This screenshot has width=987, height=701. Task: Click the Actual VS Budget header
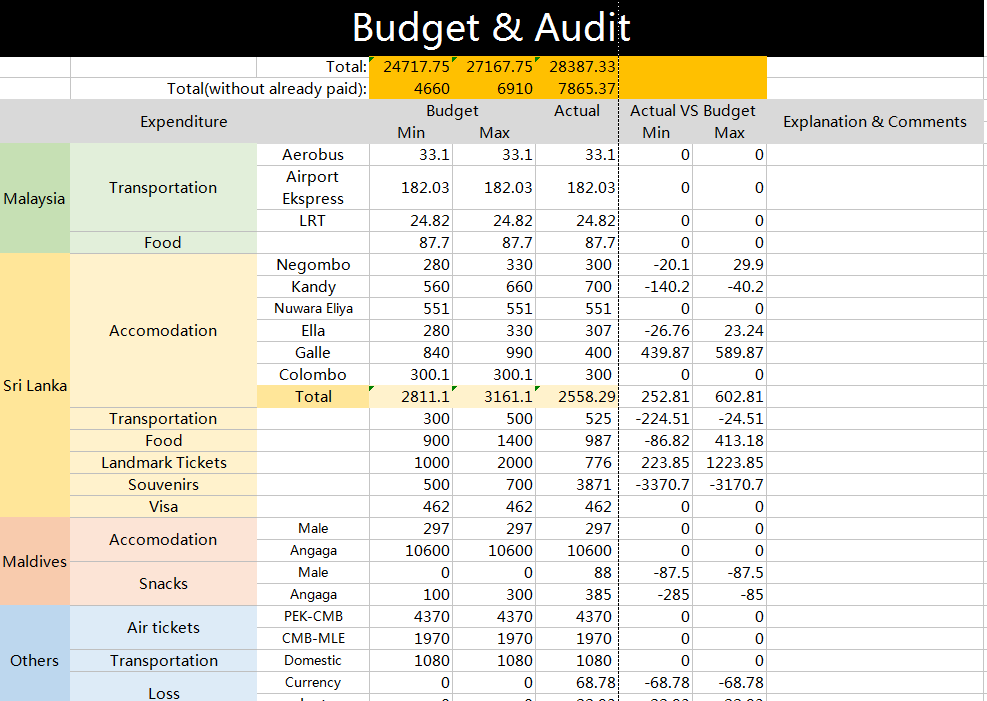tap(692, 111)
